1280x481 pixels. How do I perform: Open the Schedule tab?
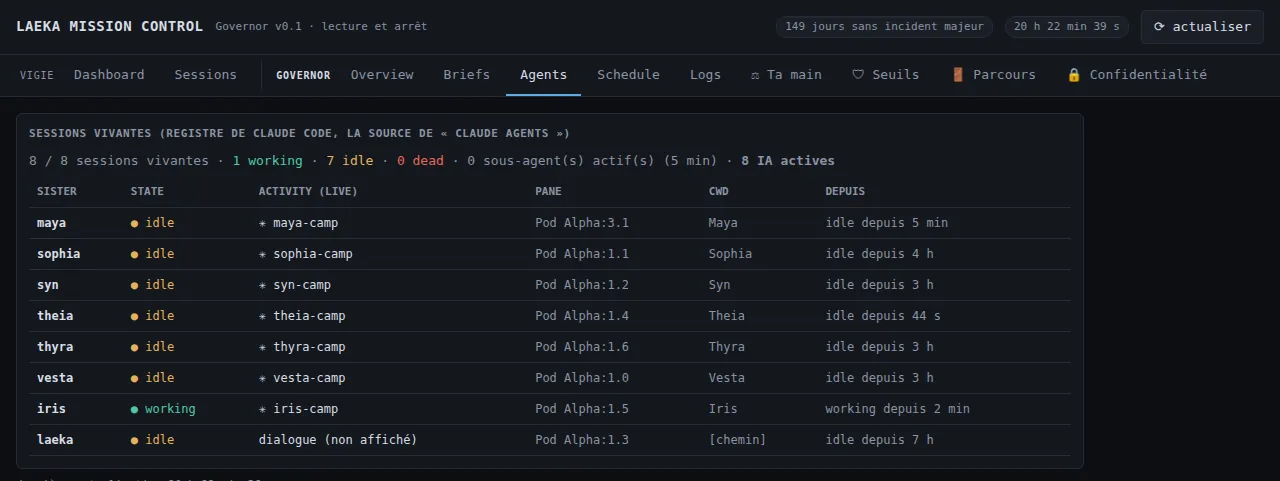coord(628,75)
